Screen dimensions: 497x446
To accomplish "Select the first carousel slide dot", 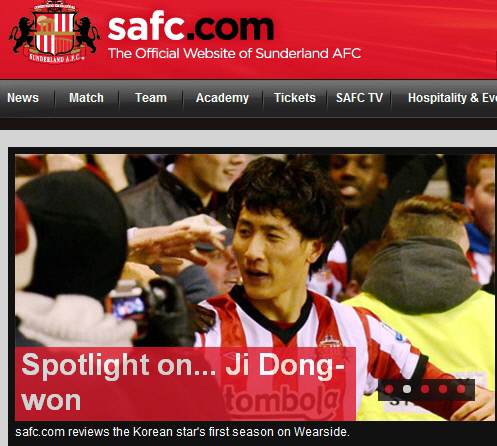I will click(389, 389).
